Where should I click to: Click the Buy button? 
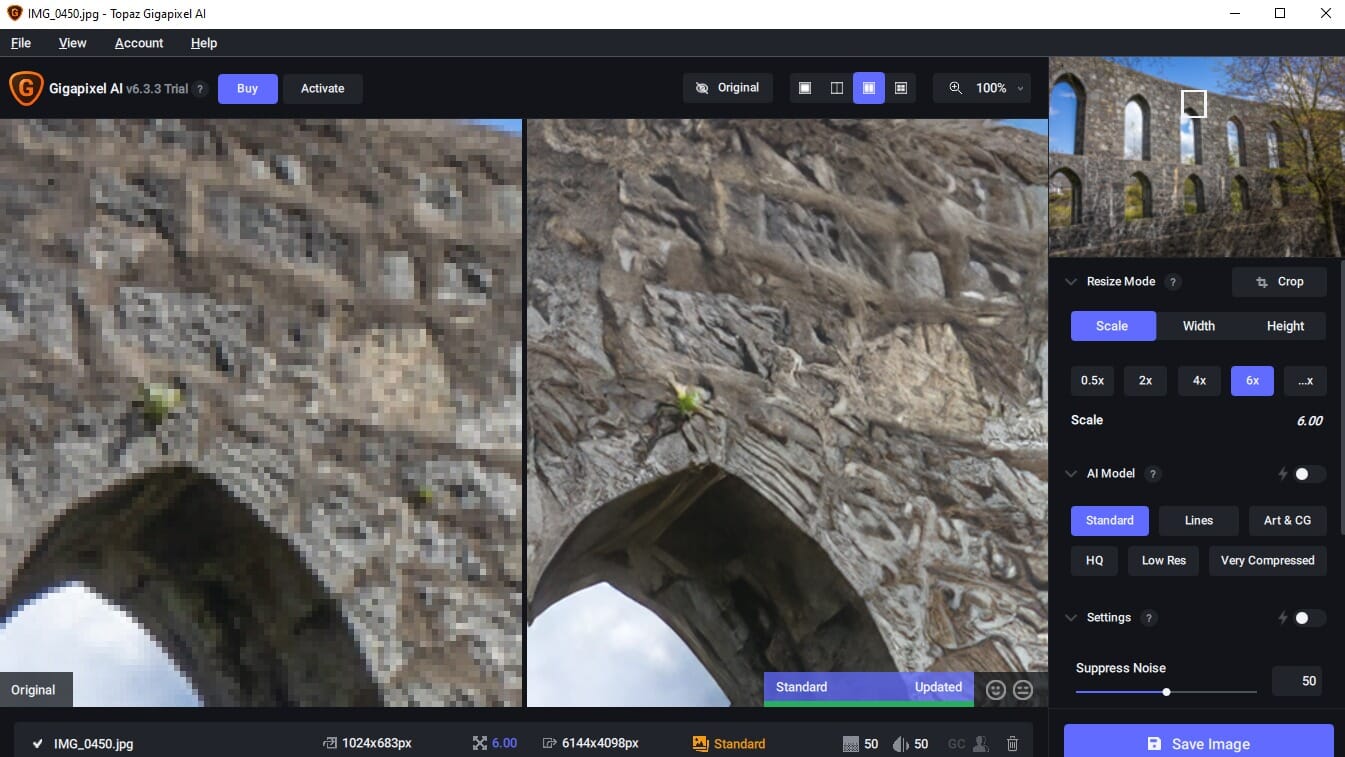[247, 88]
